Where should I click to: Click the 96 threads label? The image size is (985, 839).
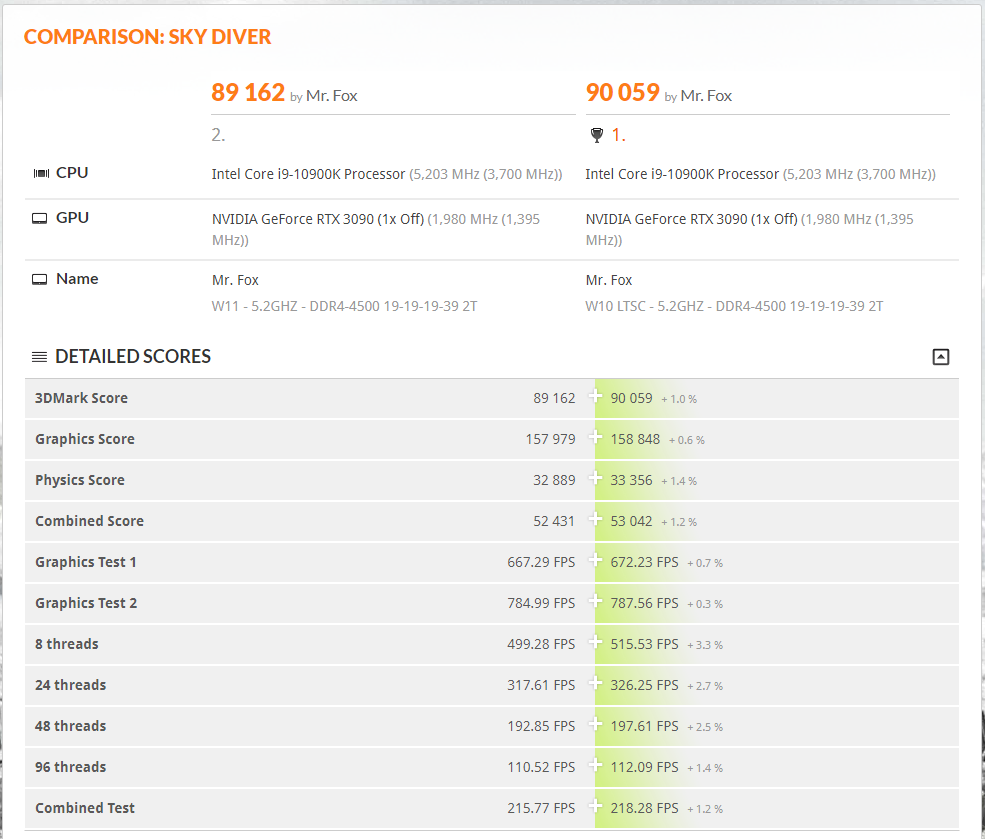tap(71, 767)
